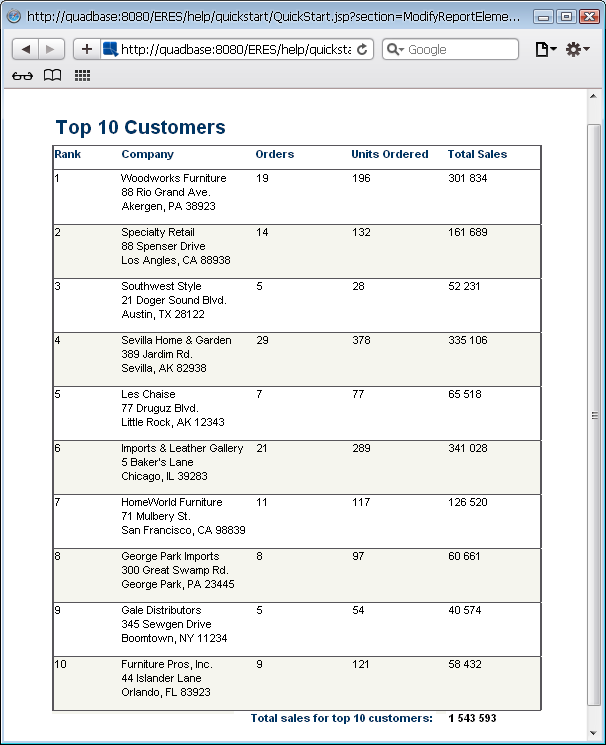The image size is (606, 745).
Task: Click the vertical scrollbar thumb
Action: click(594, 415)
